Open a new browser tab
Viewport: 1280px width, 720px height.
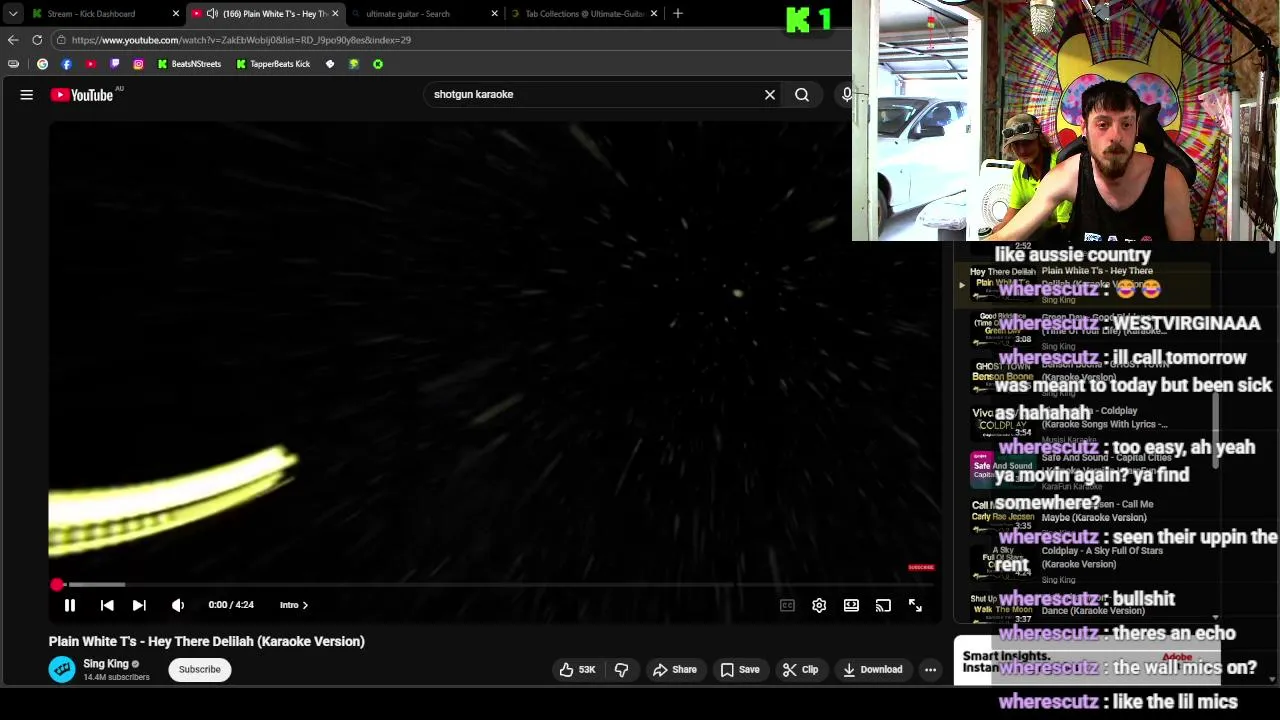coord(678,14)
